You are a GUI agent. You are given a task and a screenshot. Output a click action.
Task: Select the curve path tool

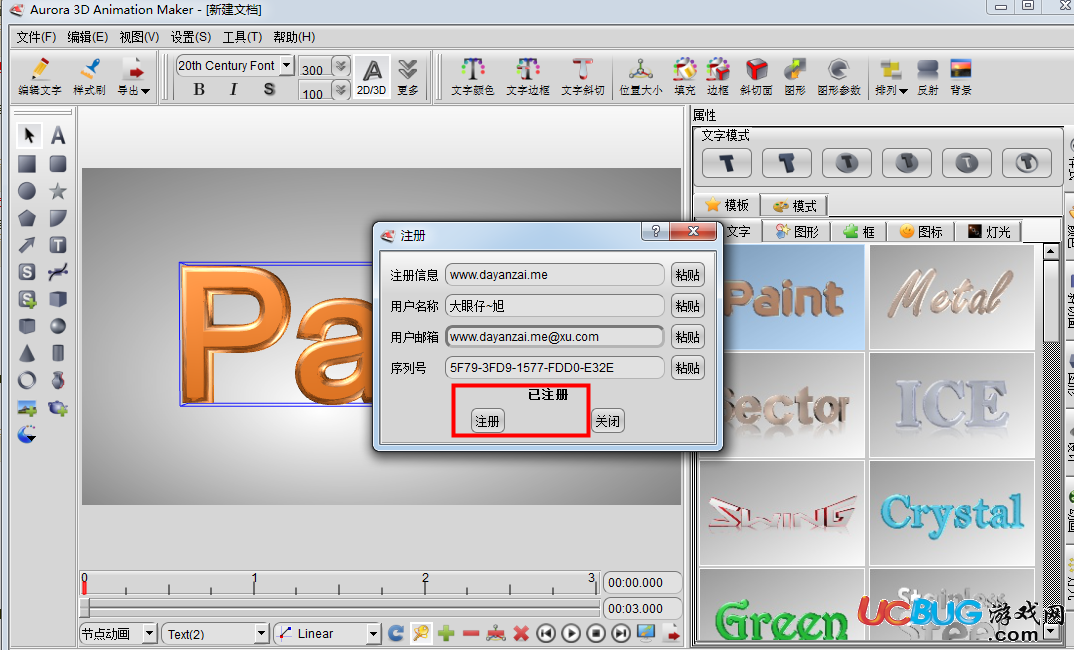[x=58, y=272]
